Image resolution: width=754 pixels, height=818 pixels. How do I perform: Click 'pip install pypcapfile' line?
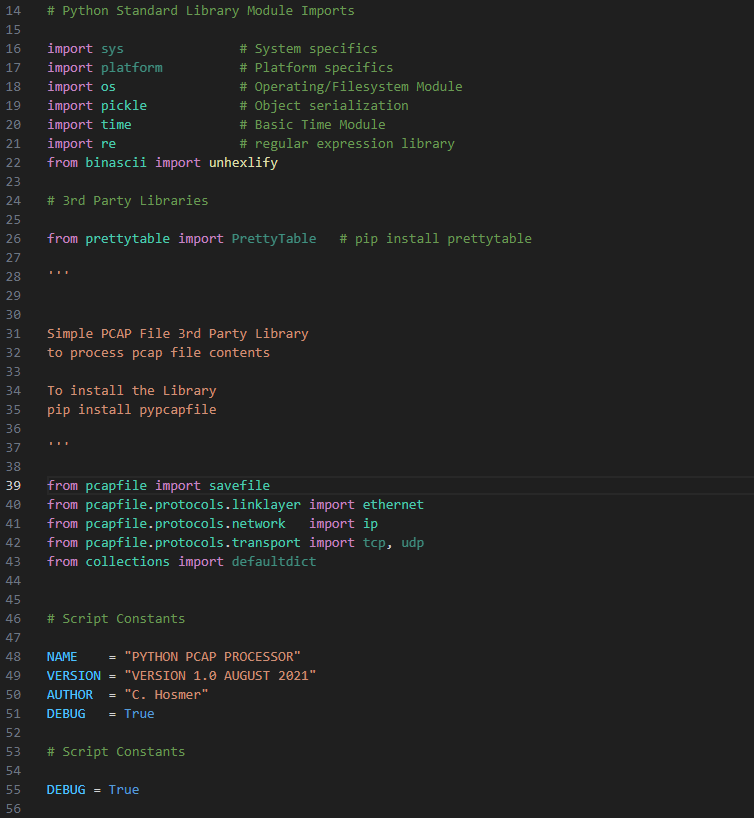click(131, 410)
